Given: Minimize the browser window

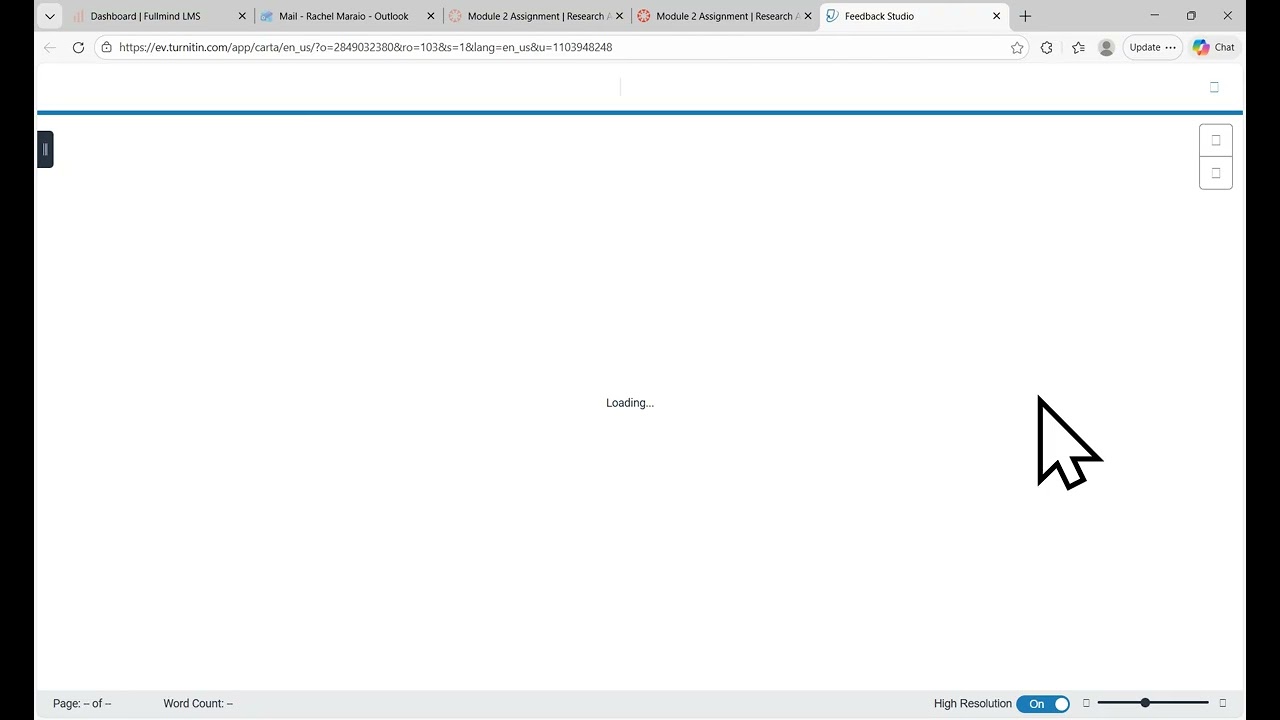Looking at the screenshot, I should coord(1154,16).
